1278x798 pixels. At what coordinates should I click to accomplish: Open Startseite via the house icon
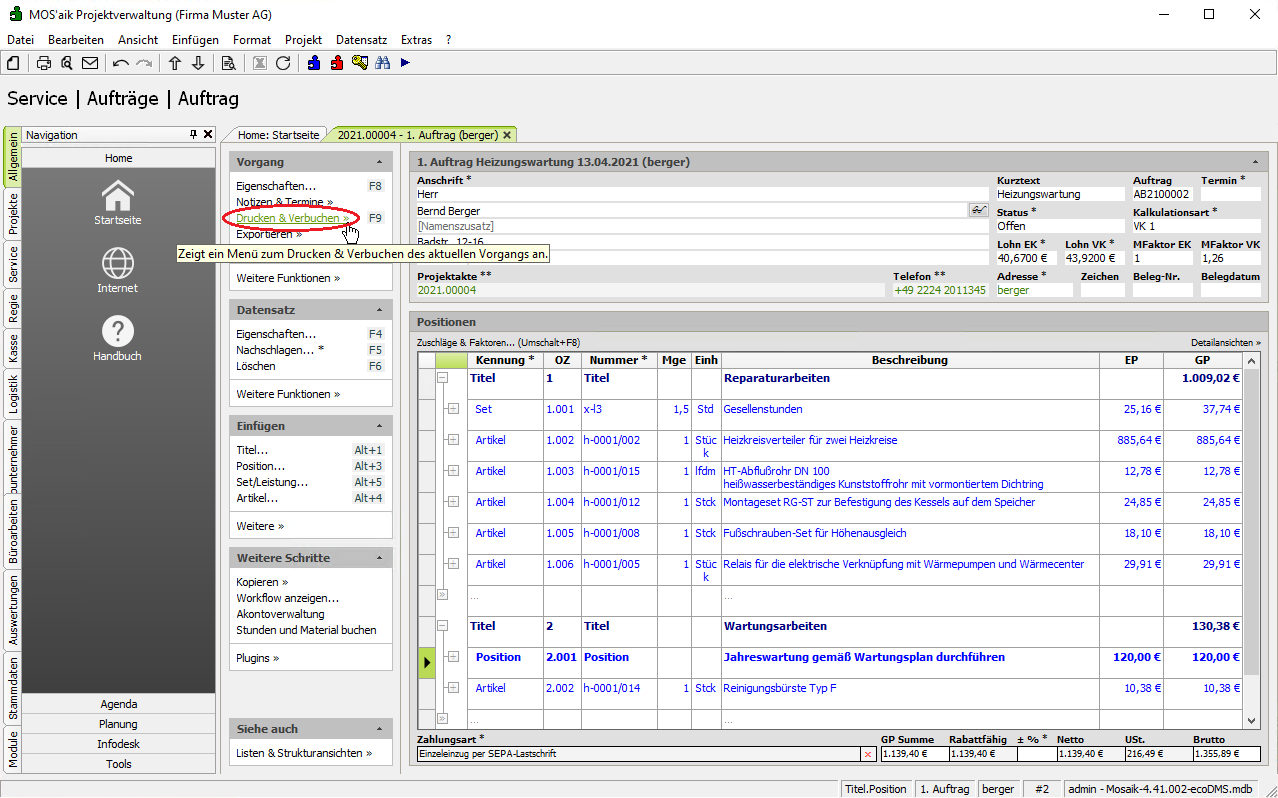(118, 197)
